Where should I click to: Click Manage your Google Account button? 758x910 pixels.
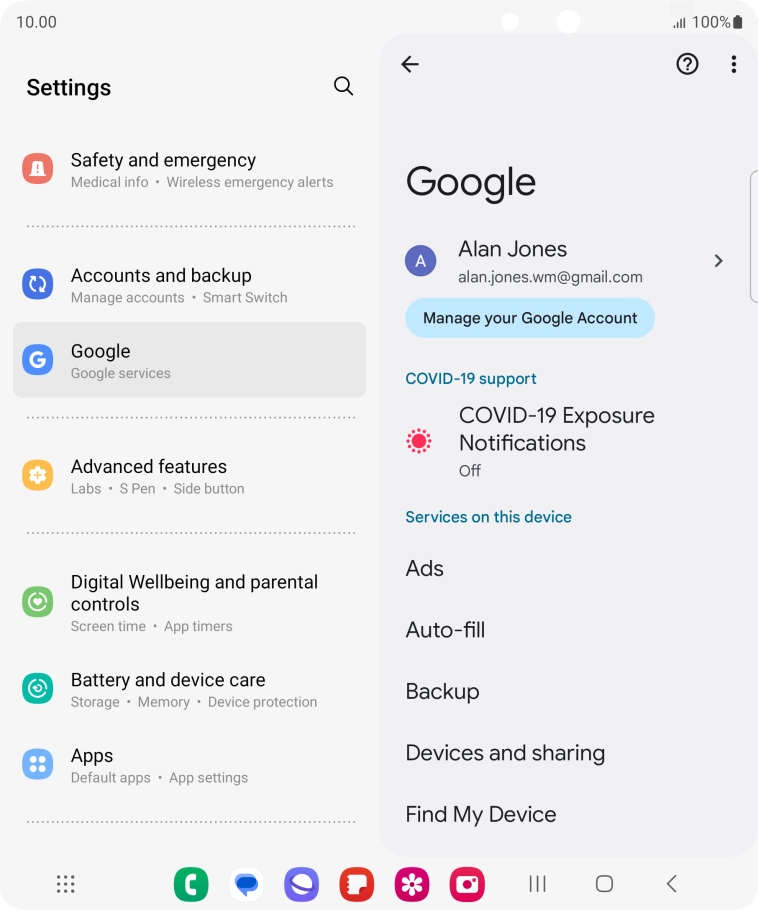(530, 318)
